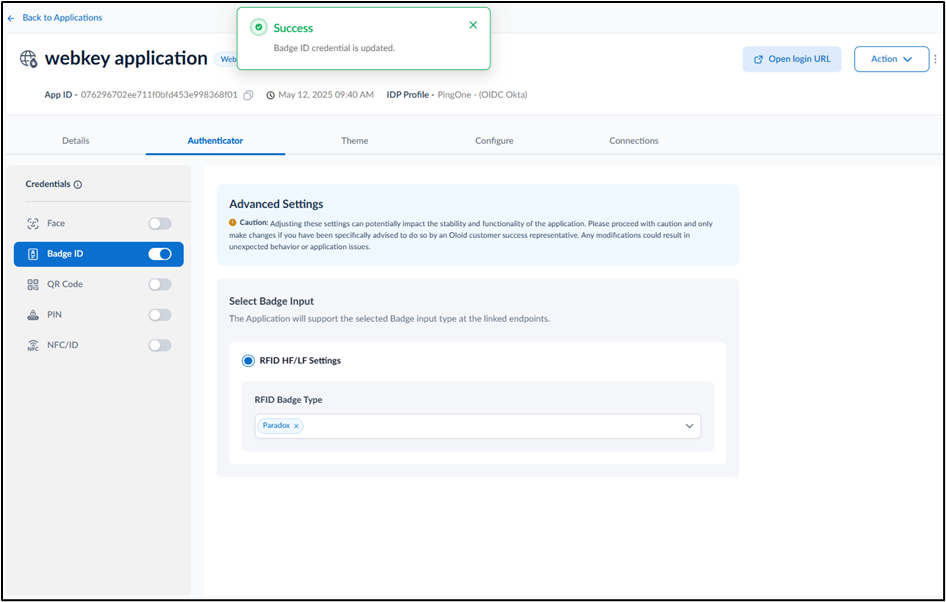Click the Badge ID icon in the sidebar
Screen dimensions: 946x602
[x=33, y=255]
